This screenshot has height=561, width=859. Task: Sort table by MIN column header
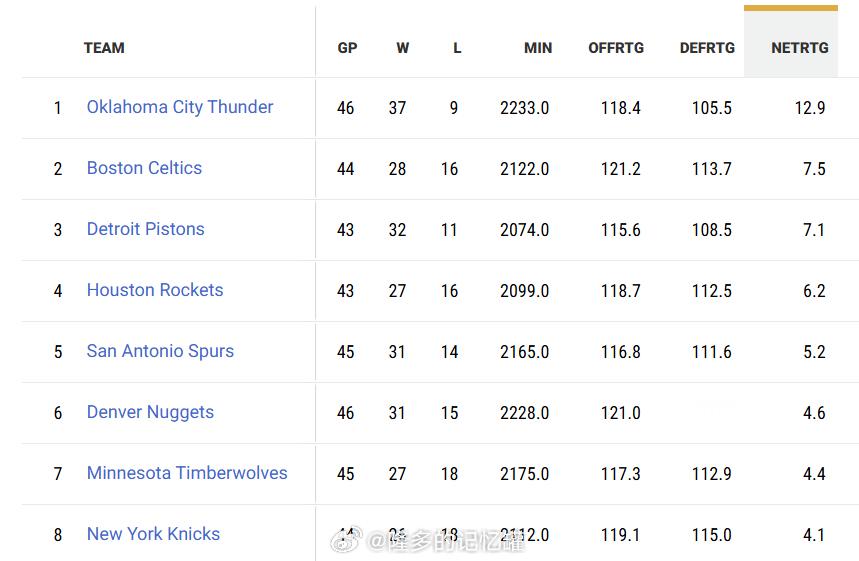pos(538,47)
